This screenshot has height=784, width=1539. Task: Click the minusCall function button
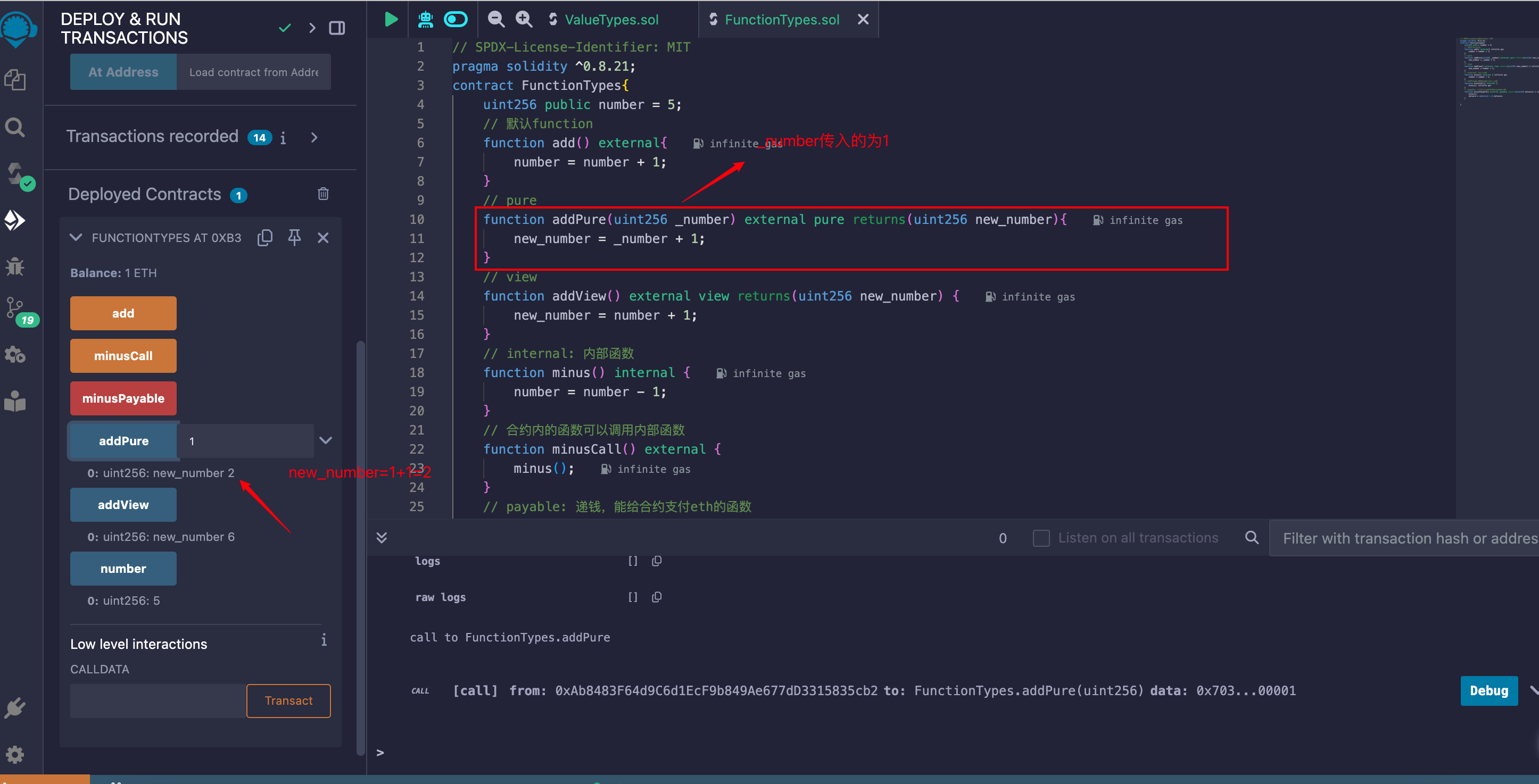(123, 355)
